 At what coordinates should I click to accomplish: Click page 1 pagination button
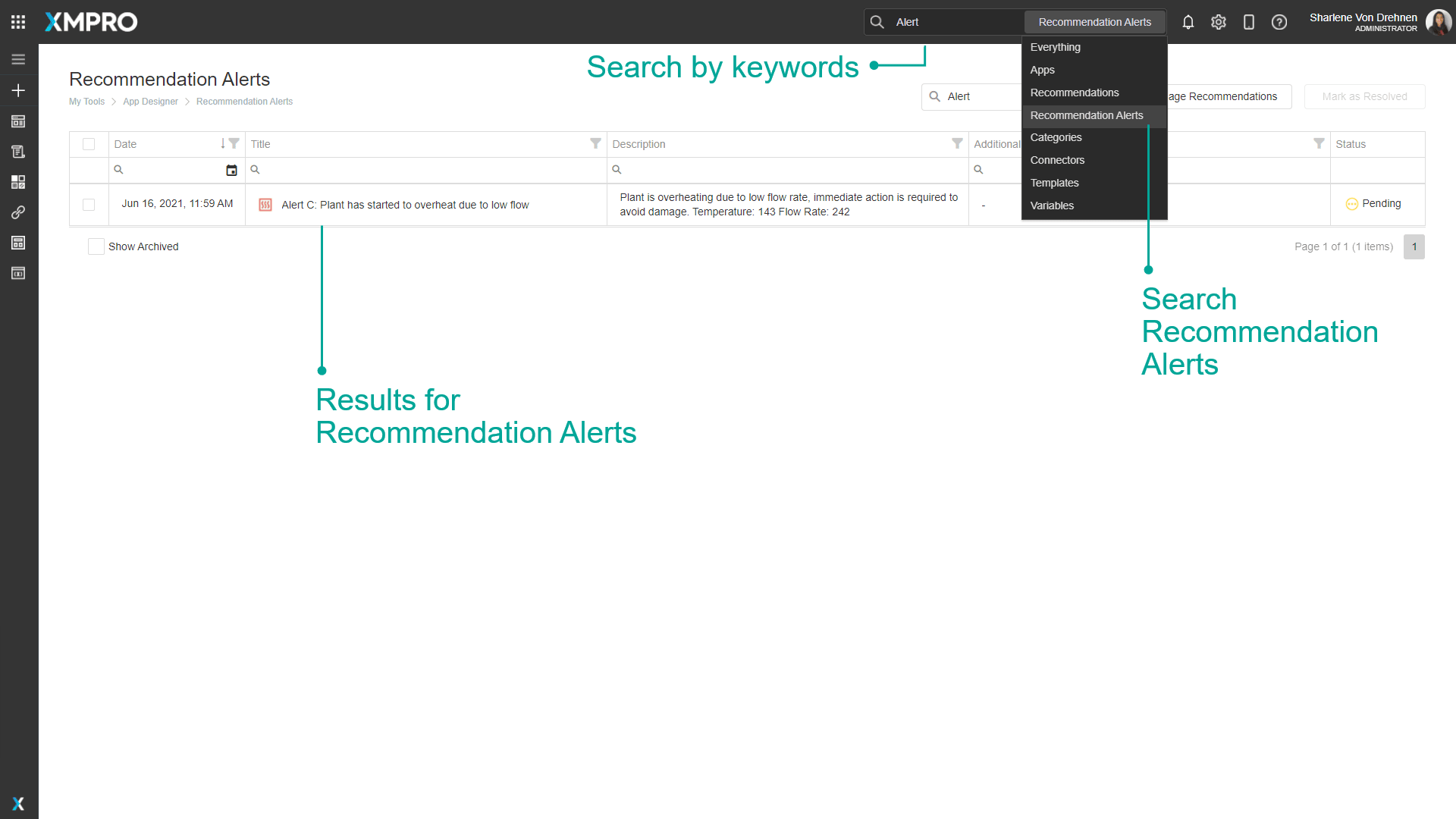click(1414, 246)
